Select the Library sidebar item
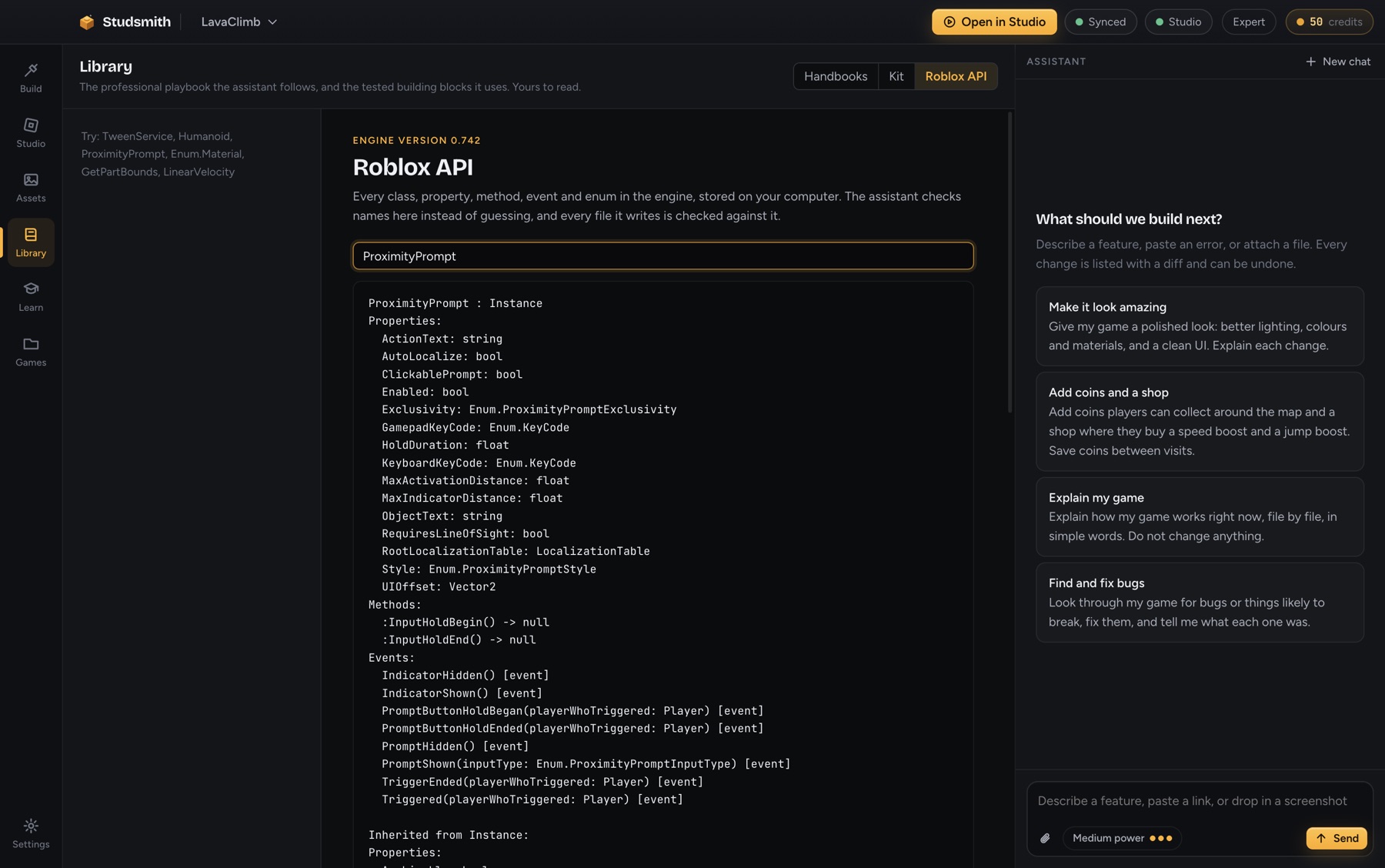The image size is (1385, 868). click(31, 242)
